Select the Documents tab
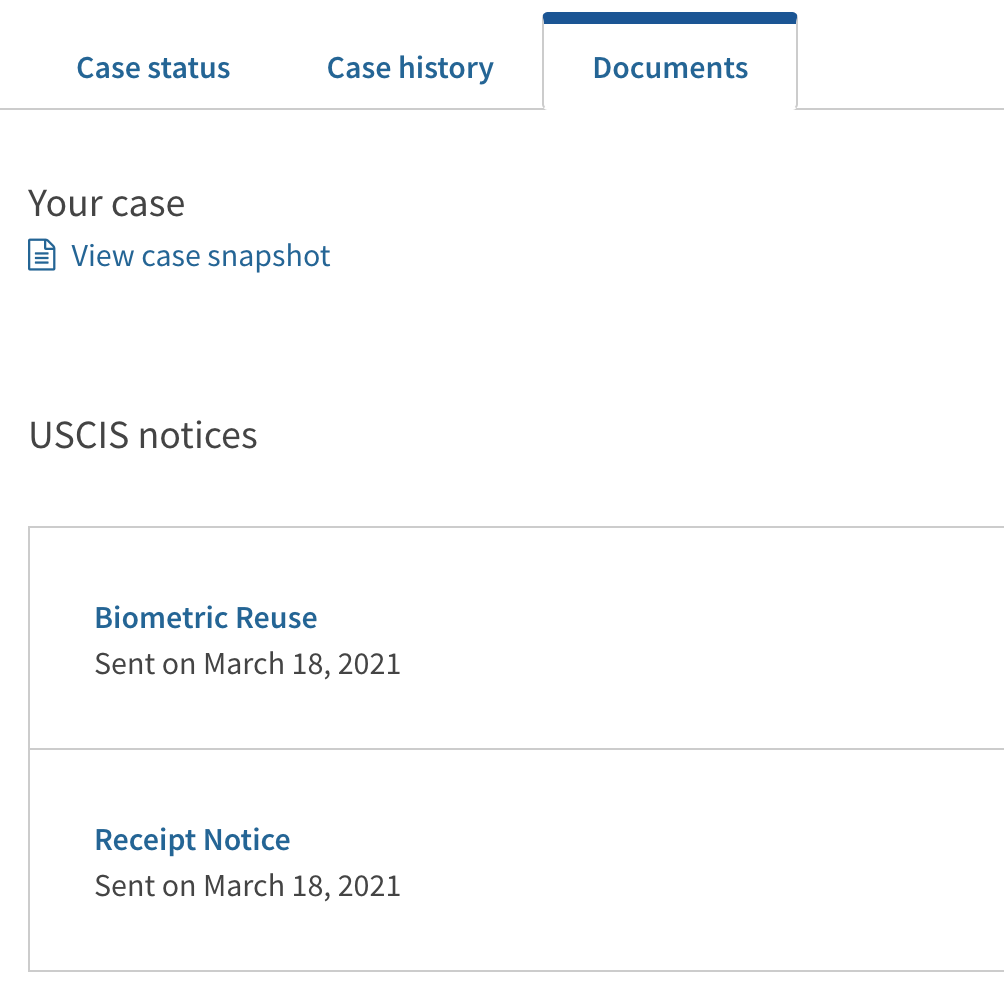This screenshot has width=1004, height=986. point(670,68)
